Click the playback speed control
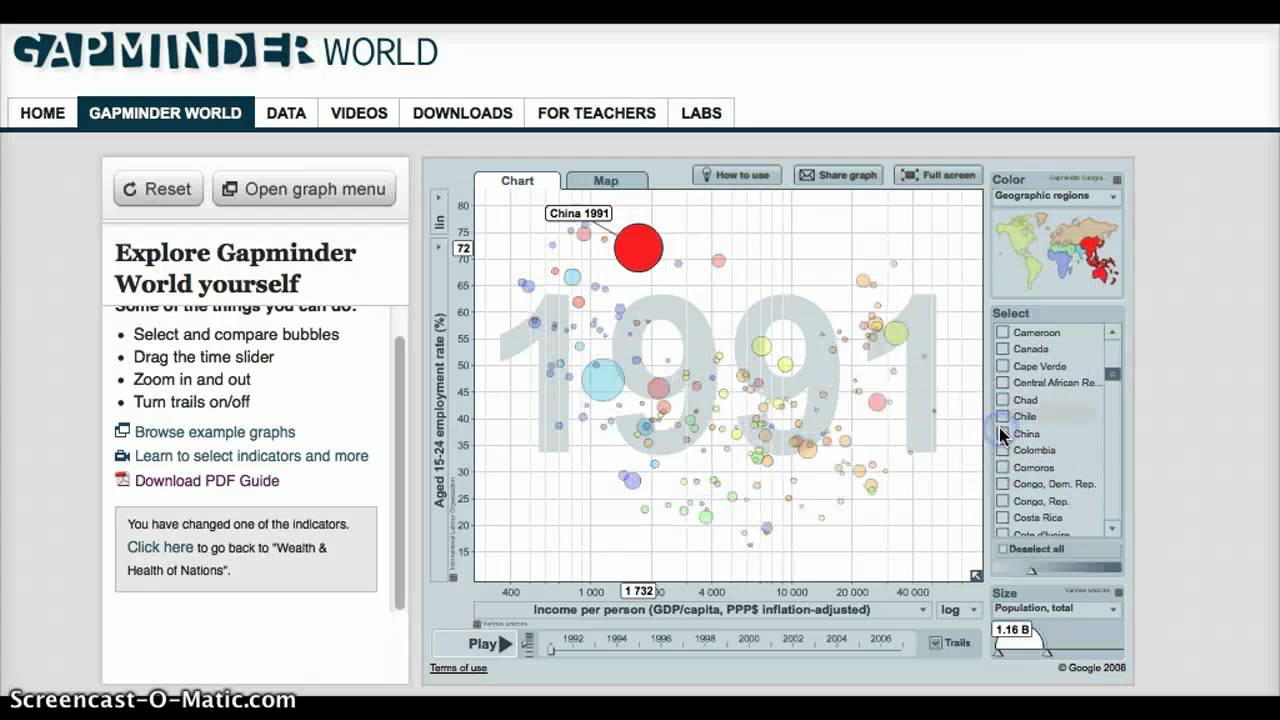 [527, 644]
